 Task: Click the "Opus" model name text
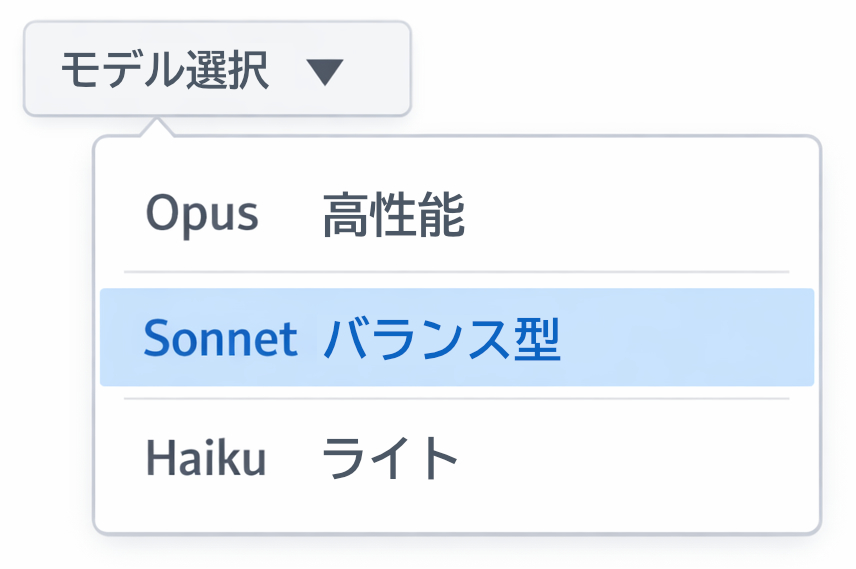coord(202,215)
